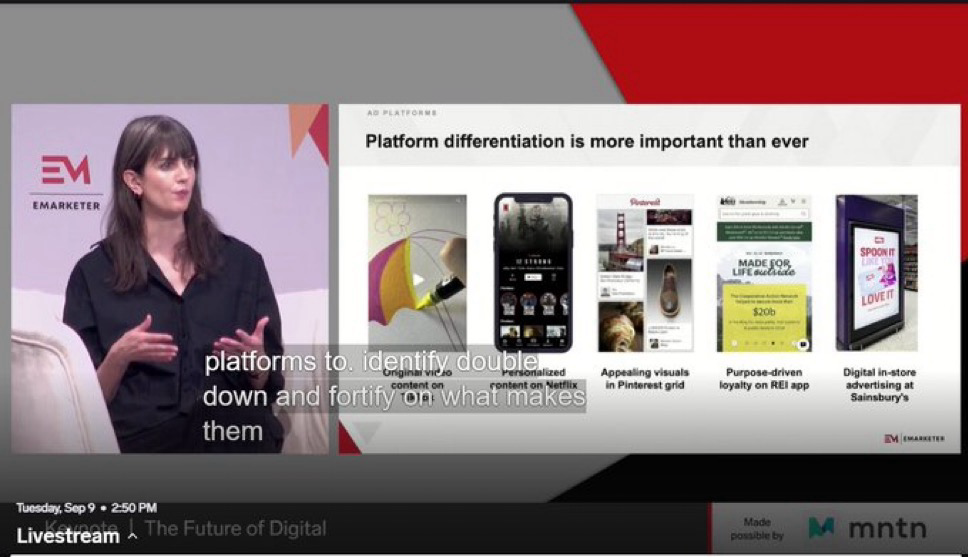Screen dimensions: 968x557
Task: Click 'Digital in-store advertising at Sainsbury's' caption
Action: click(879, 385)
